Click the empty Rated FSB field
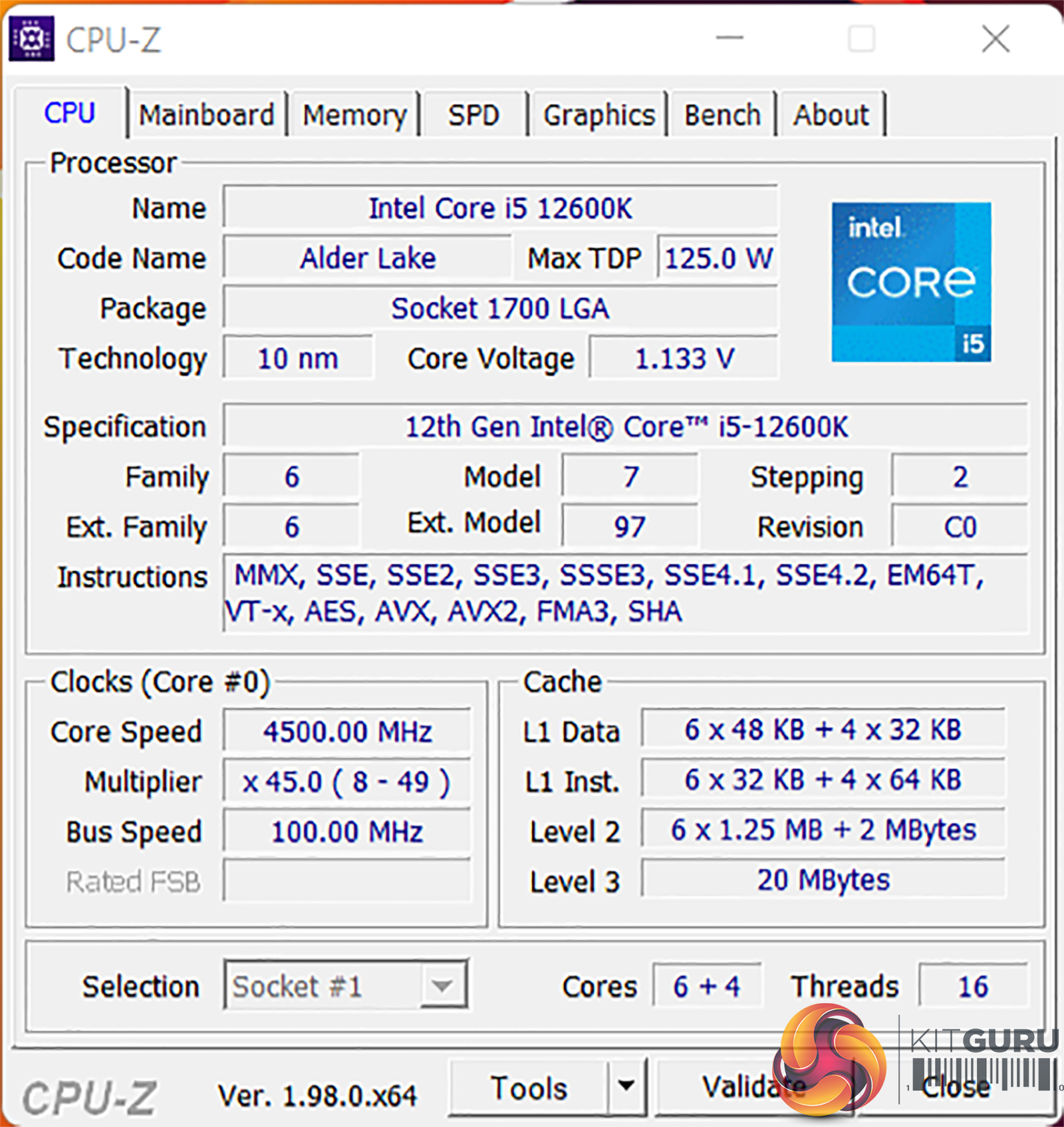The width and height of the screenshot is (1064, 1127). click(347, 881)
